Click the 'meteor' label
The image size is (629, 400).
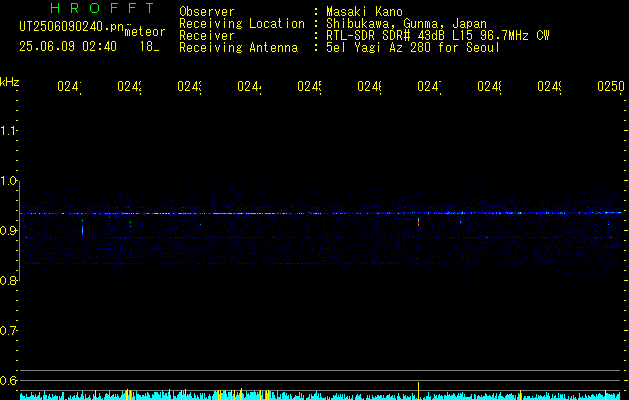tap(145, 32)
